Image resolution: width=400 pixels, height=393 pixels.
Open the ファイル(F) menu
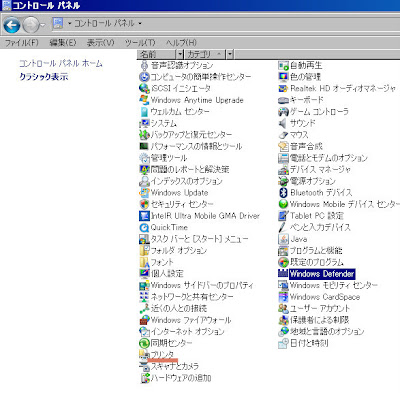point(22,43)
